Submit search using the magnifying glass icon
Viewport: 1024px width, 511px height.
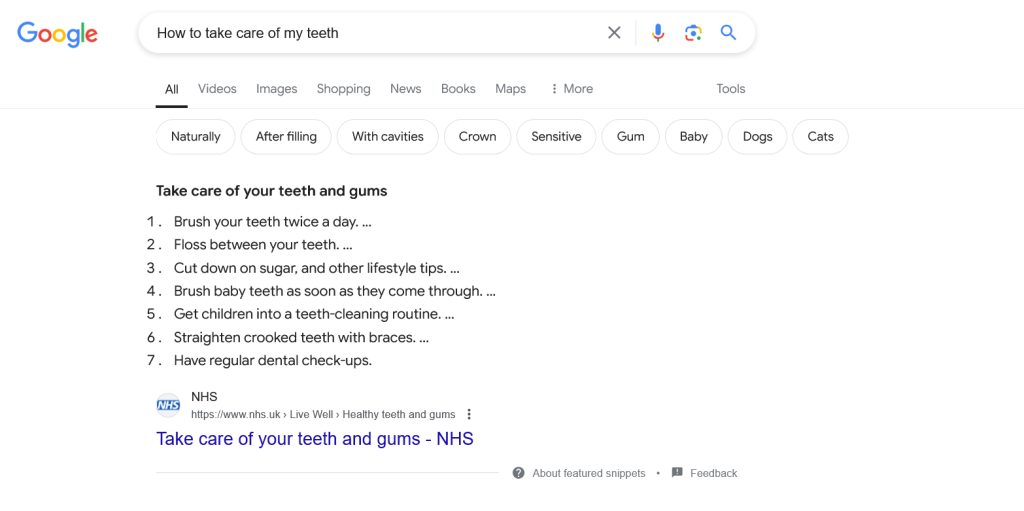tap(728, 32)
